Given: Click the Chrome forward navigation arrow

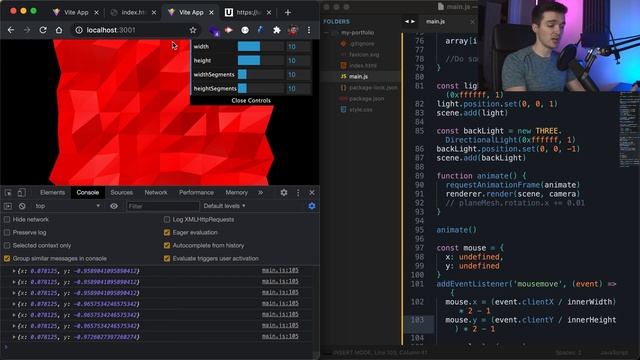Looking at the screenshot, I should 27,30.
